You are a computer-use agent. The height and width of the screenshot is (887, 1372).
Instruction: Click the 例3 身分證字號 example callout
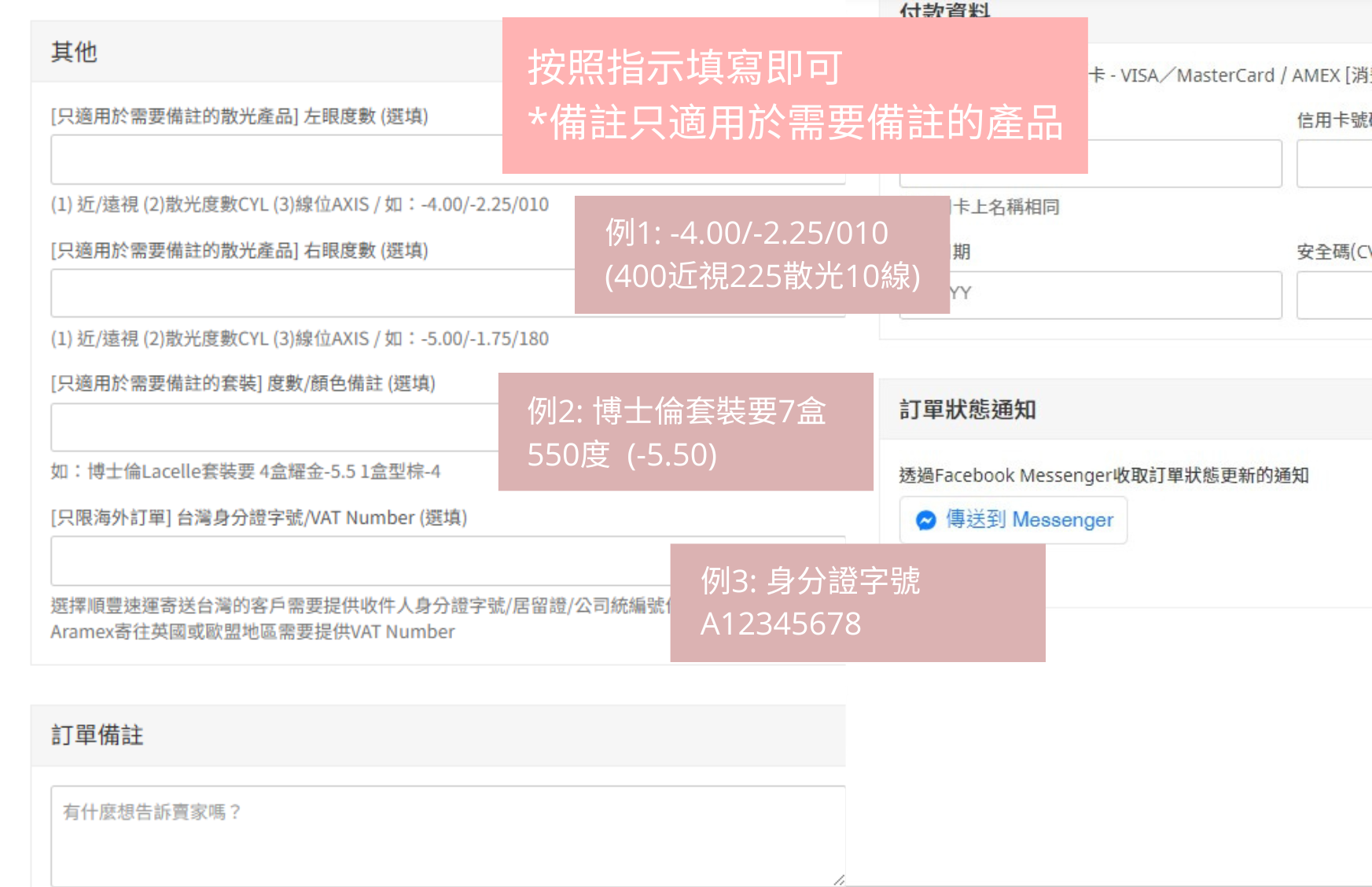tap(857, 602)
